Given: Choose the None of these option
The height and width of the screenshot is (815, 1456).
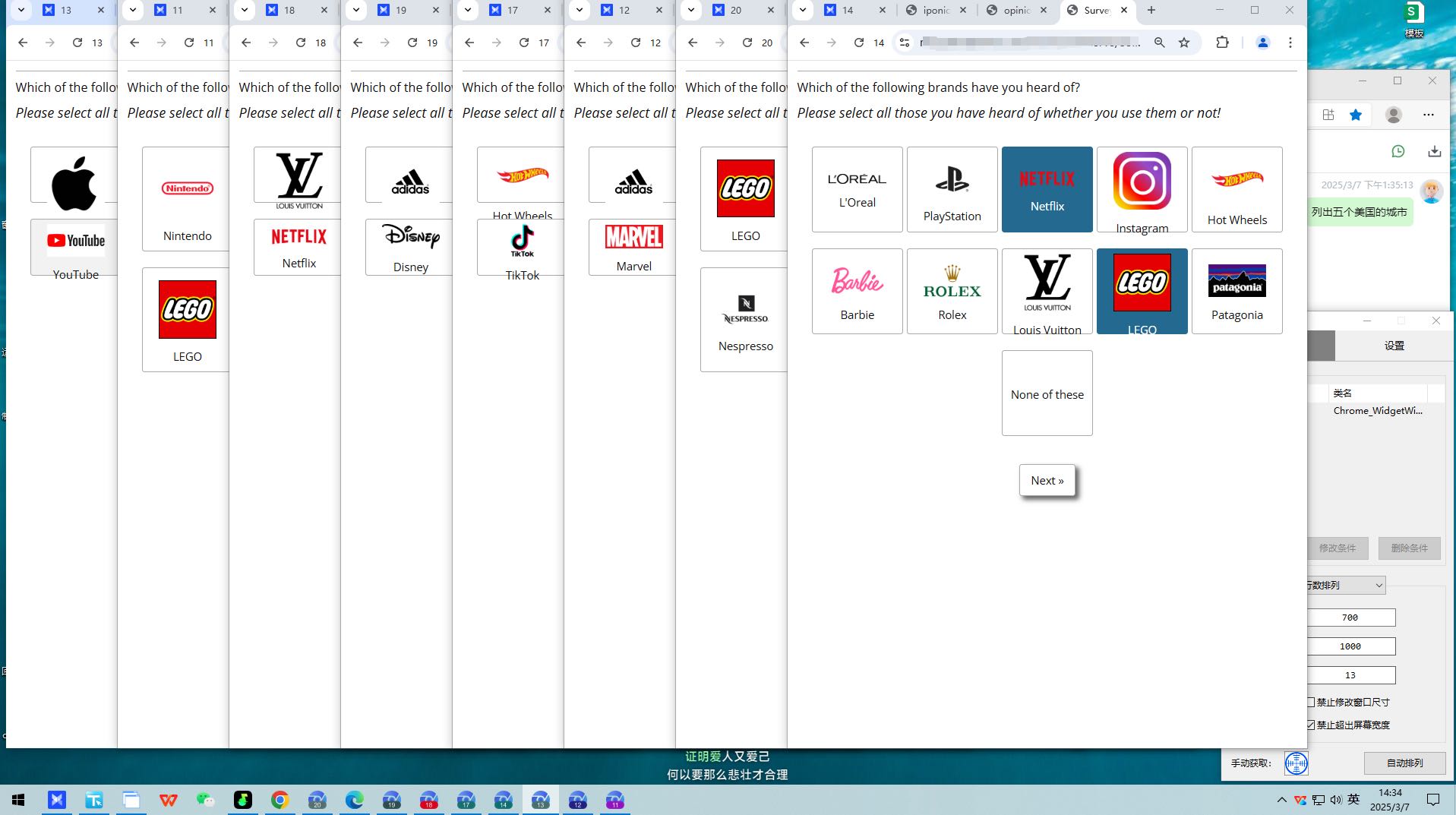Looking at the screenshot, I should (x=1047, y=393).
